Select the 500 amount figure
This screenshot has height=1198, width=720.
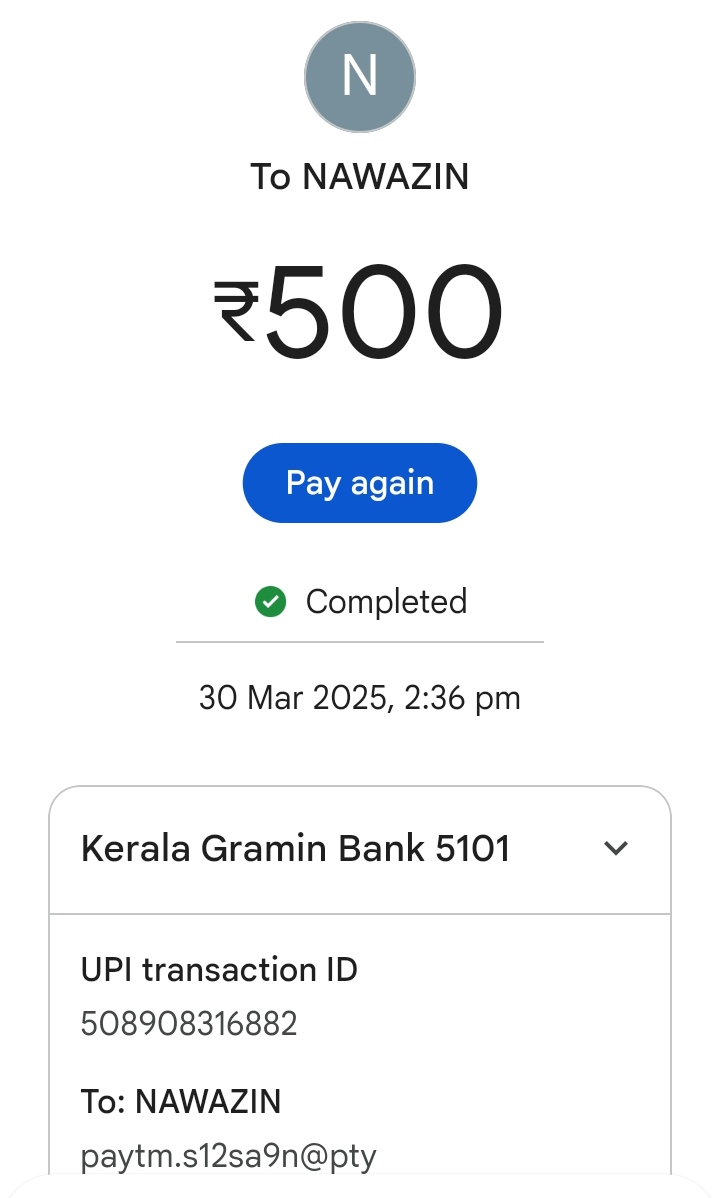tap(384, 312)
